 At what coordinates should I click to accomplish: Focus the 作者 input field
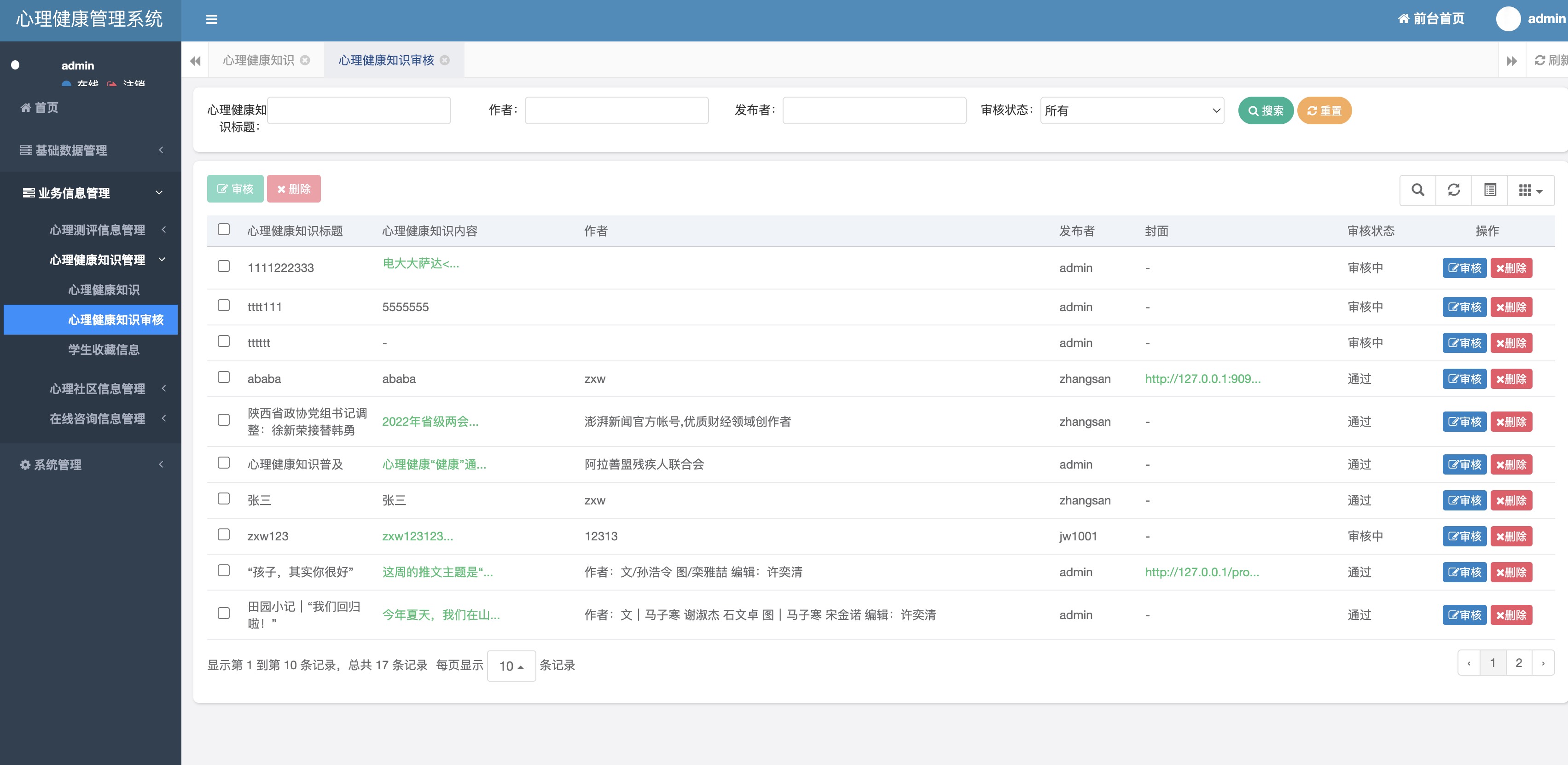(616, 111)
